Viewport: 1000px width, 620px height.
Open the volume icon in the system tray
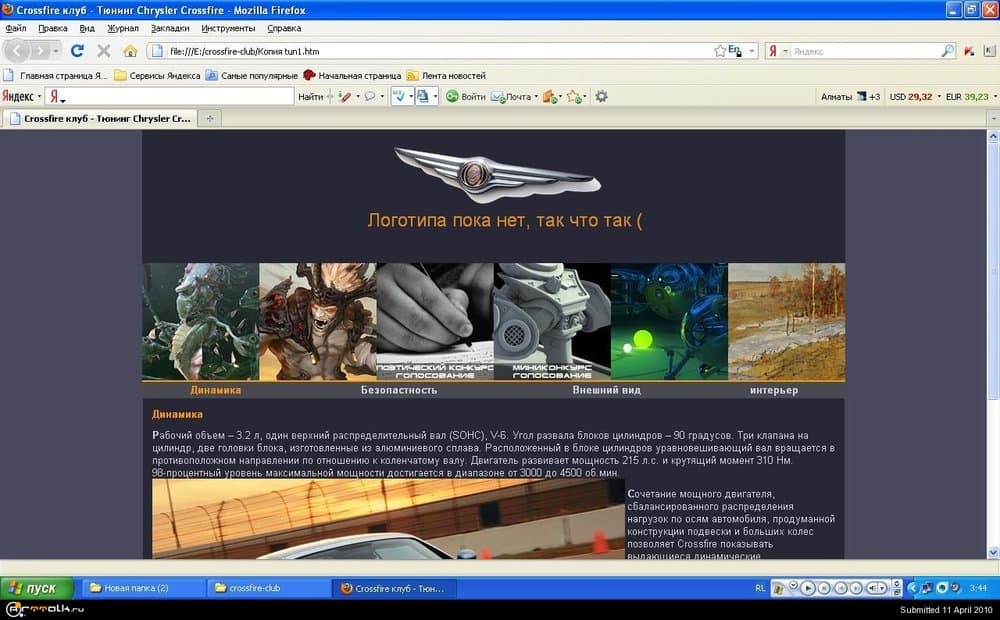[x=955, y=588]
